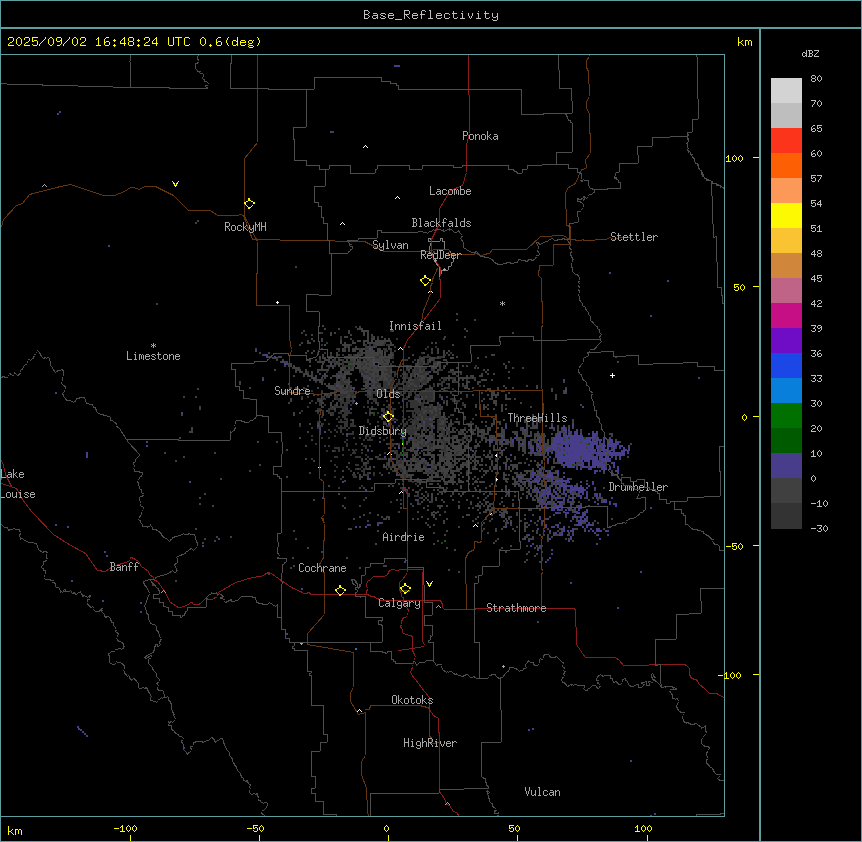Click the yellow diamond marker south of RedDeer
862x842 pixels.
425,281
